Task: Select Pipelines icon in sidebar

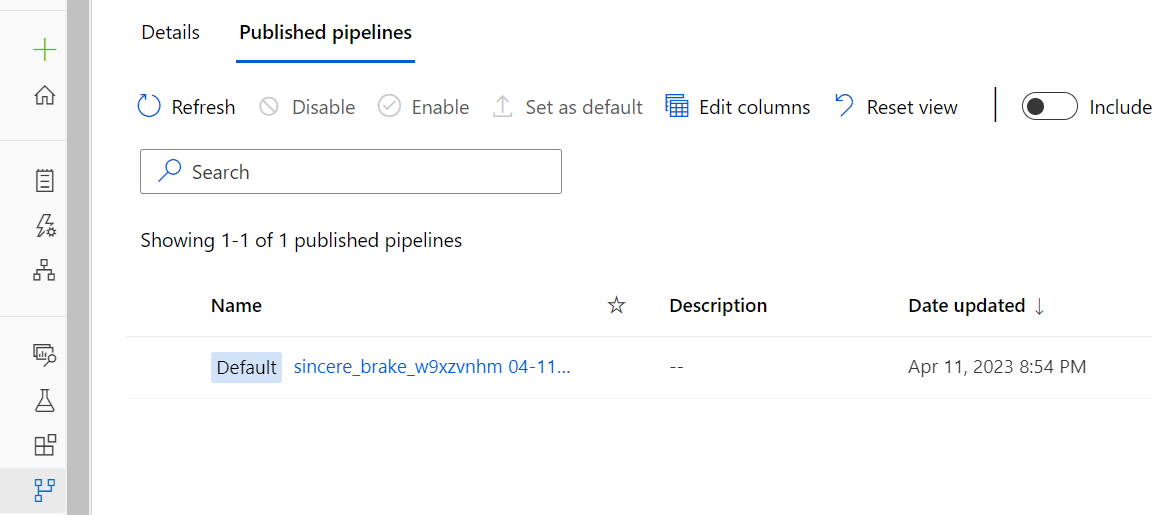Action: click(x=44, y=490)
